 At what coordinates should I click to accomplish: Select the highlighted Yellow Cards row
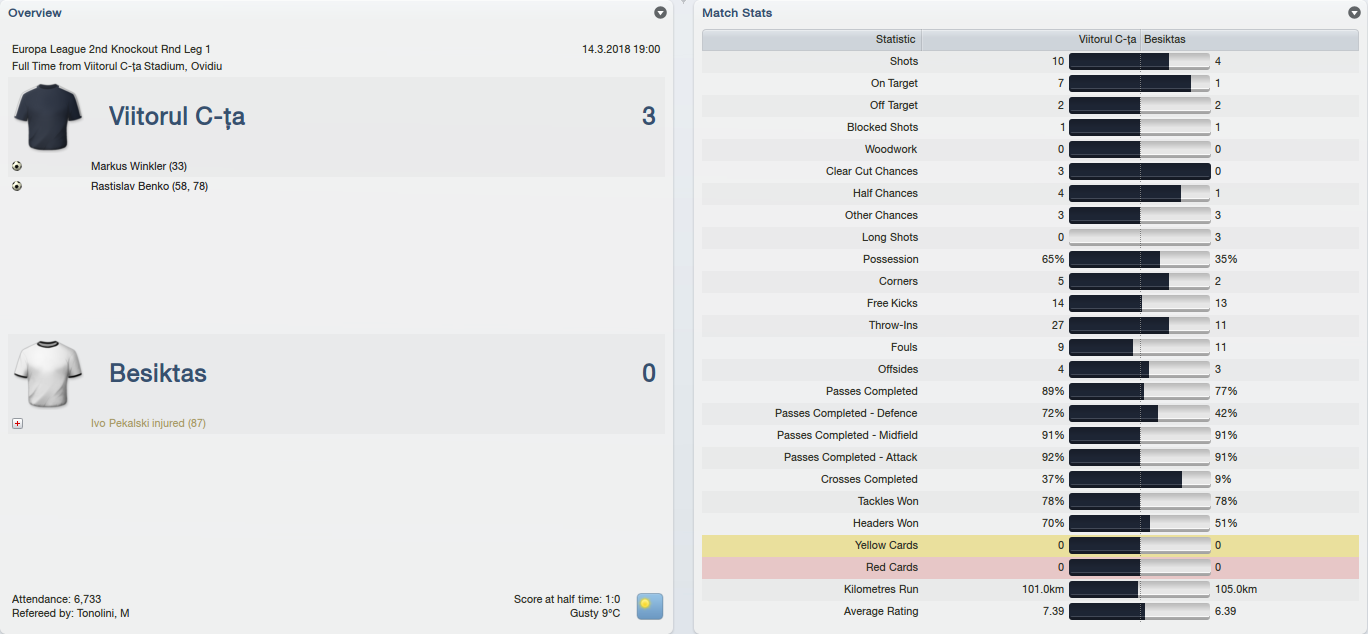(1030, 545)
